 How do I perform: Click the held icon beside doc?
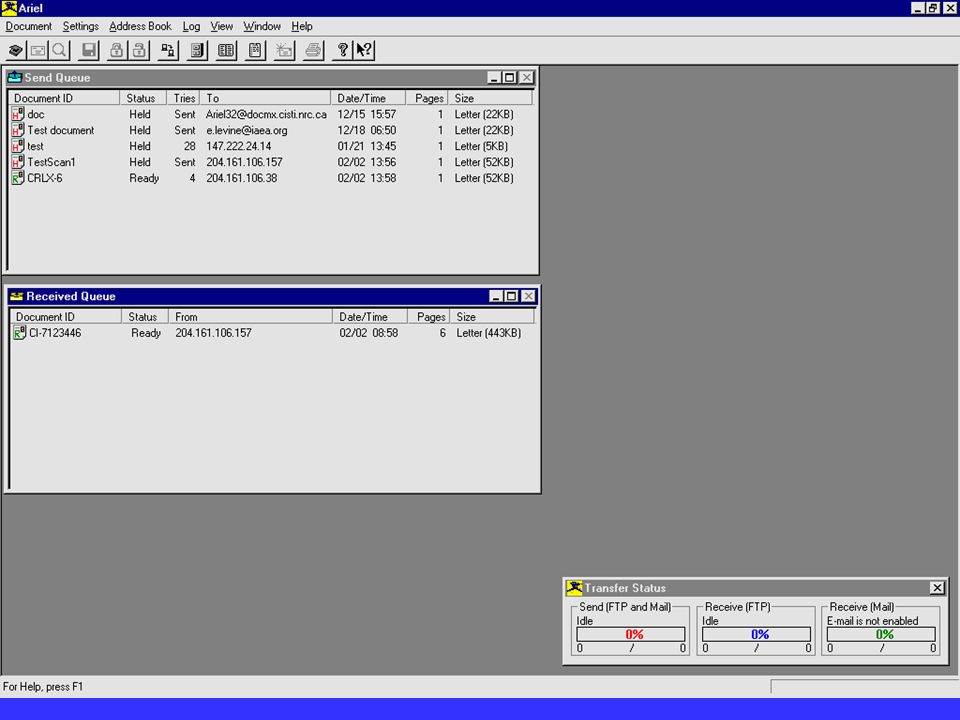click(x=18, y=114)
